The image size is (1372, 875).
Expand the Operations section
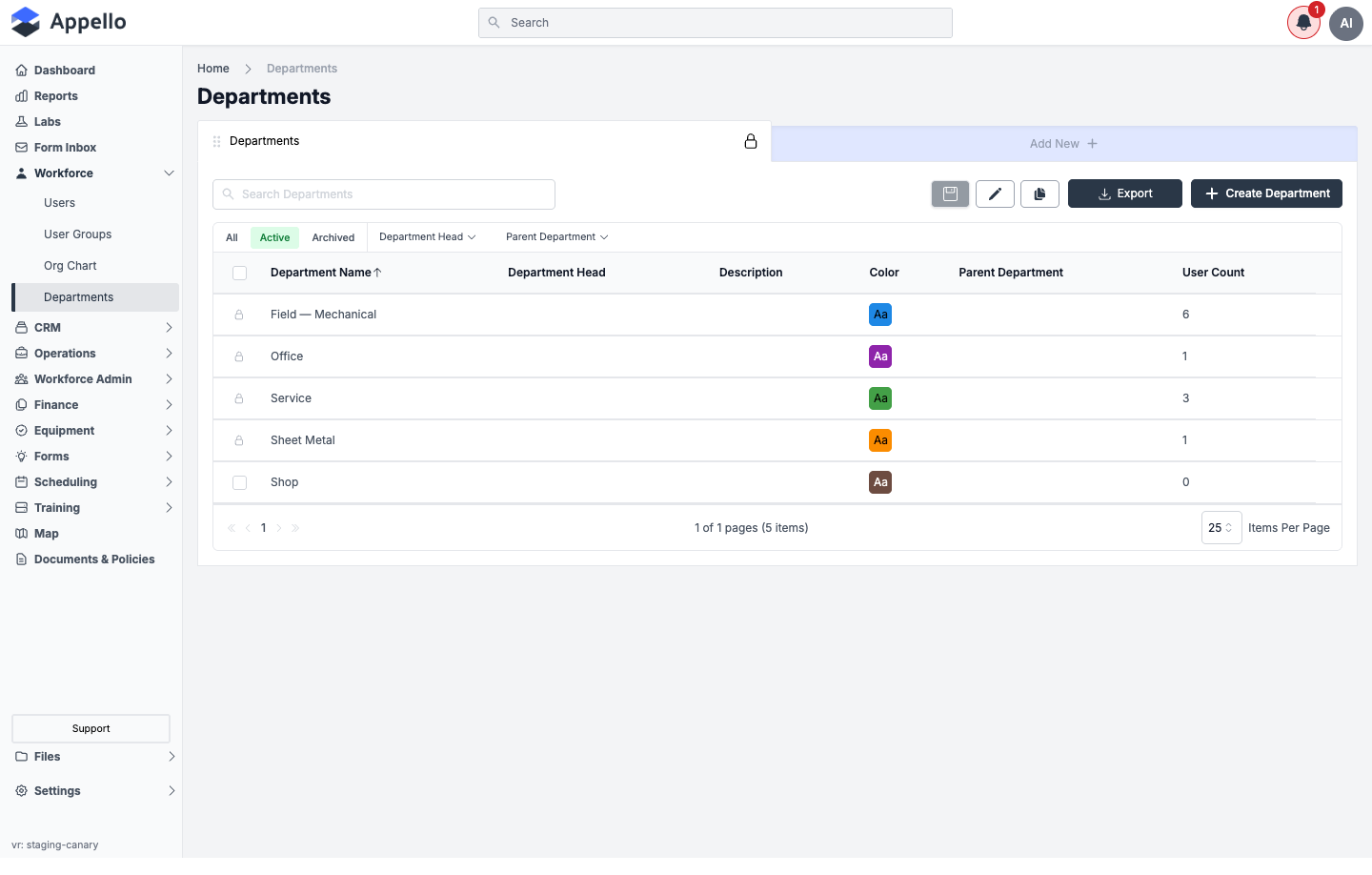(95, 354)
